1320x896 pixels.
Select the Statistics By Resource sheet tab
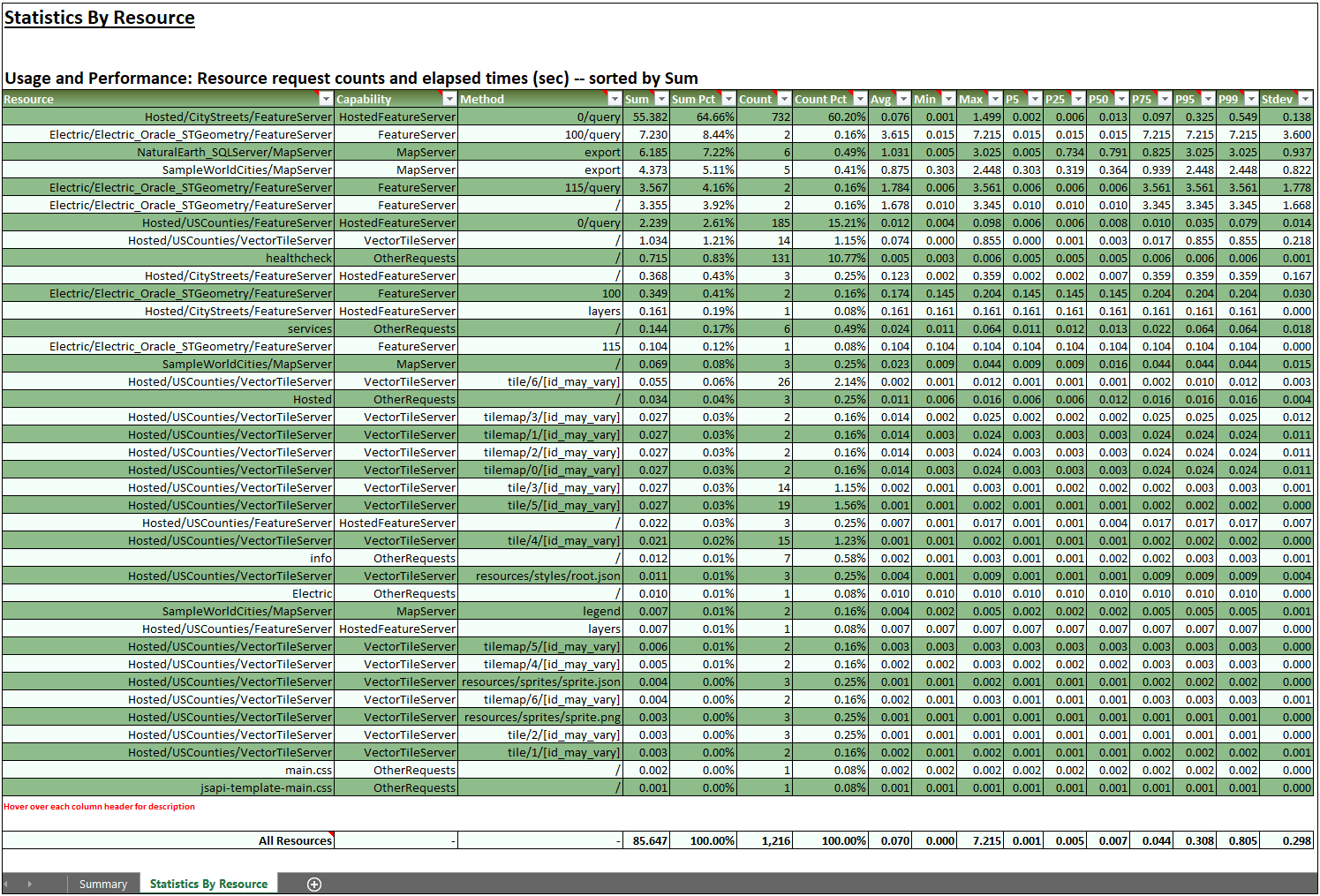[x=208, y=884]
